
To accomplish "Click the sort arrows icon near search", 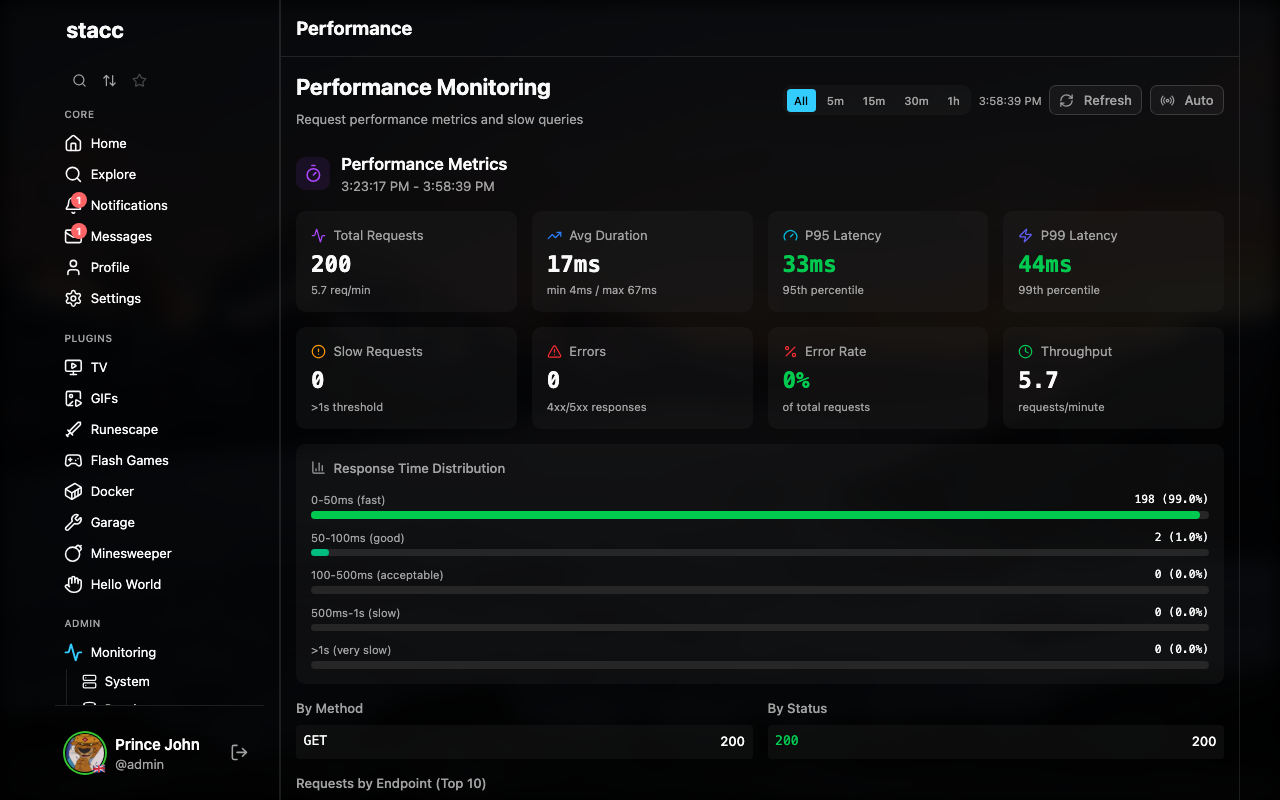I will tap(109, 80).
